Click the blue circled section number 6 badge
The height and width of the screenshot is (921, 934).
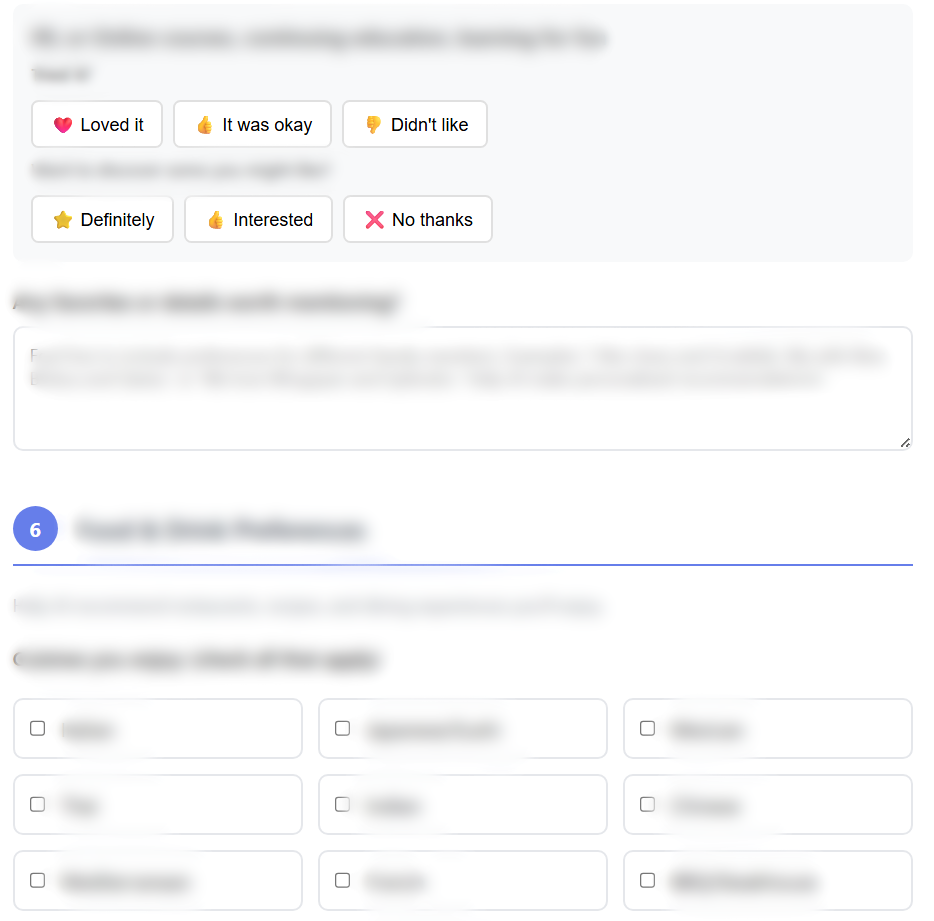point(35,529)
